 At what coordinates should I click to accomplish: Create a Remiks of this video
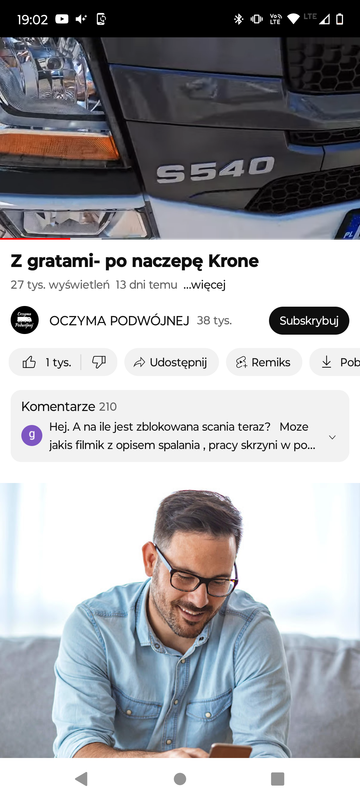pos(264,362)
